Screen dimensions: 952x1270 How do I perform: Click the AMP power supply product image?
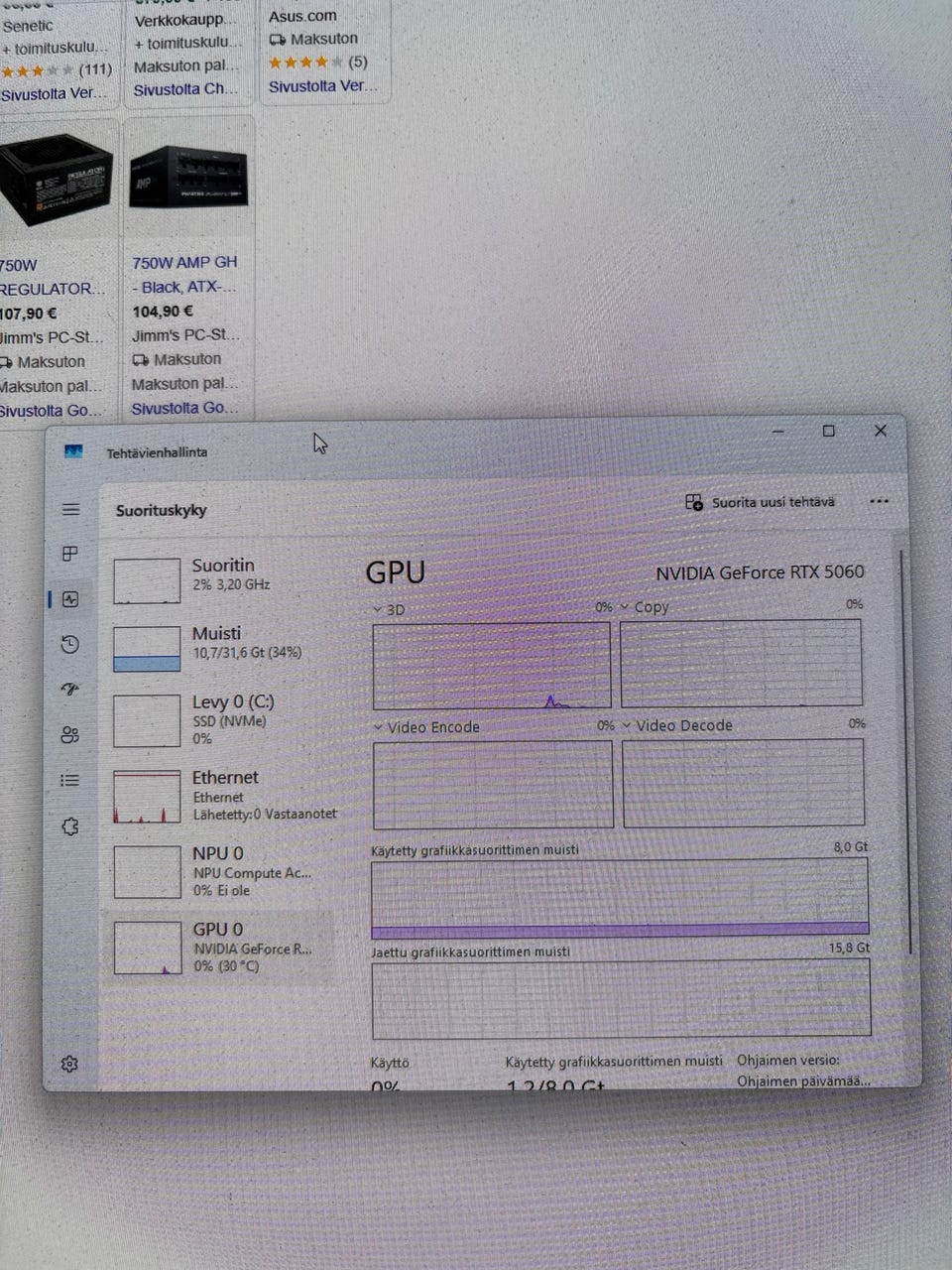click(x=188, y=177)
